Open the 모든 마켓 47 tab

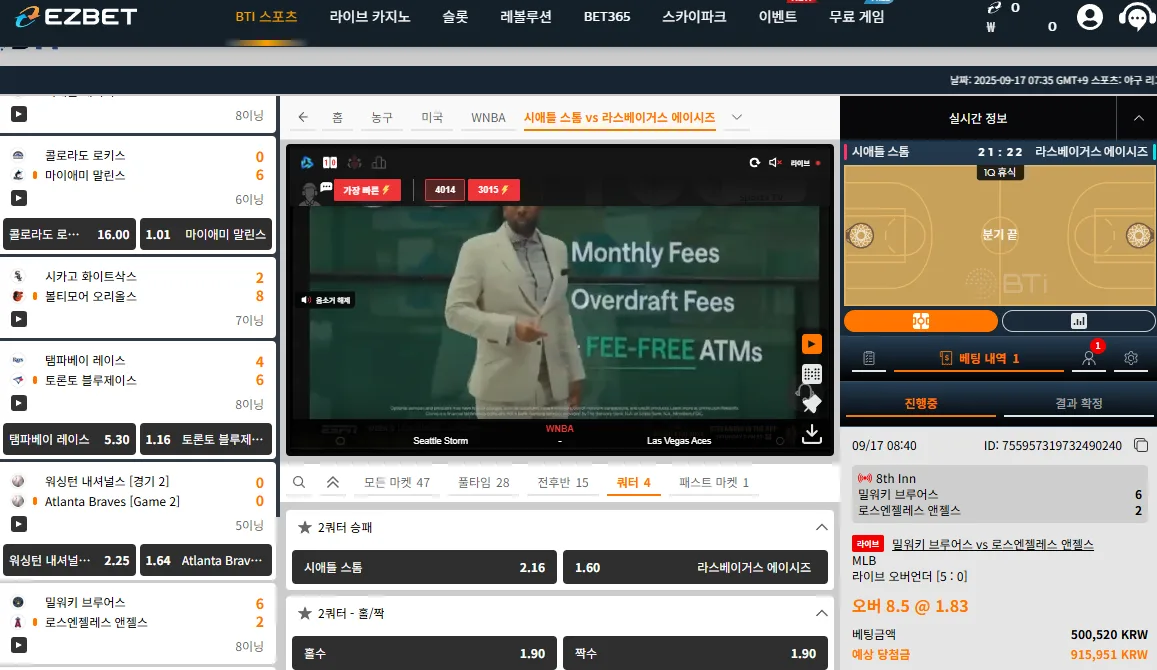coord(396,482)
